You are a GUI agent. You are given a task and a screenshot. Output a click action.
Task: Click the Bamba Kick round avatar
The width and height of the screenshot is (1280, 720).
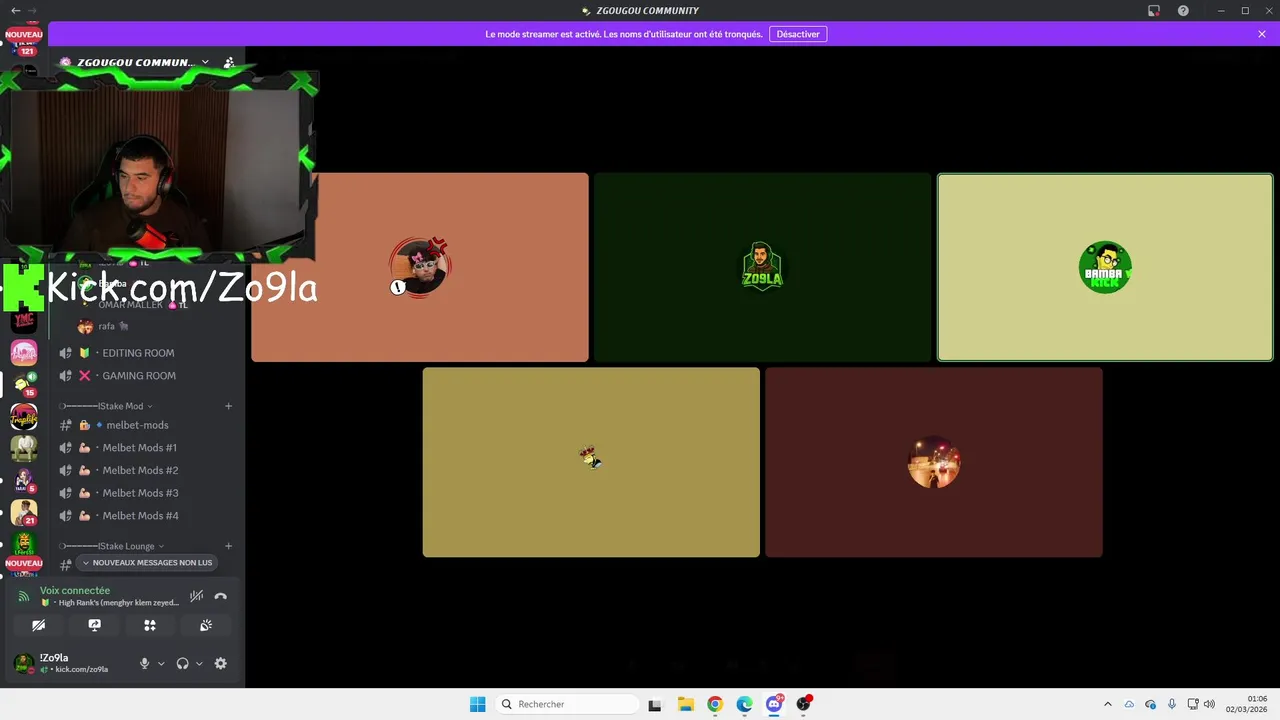tap(1105, 267)
